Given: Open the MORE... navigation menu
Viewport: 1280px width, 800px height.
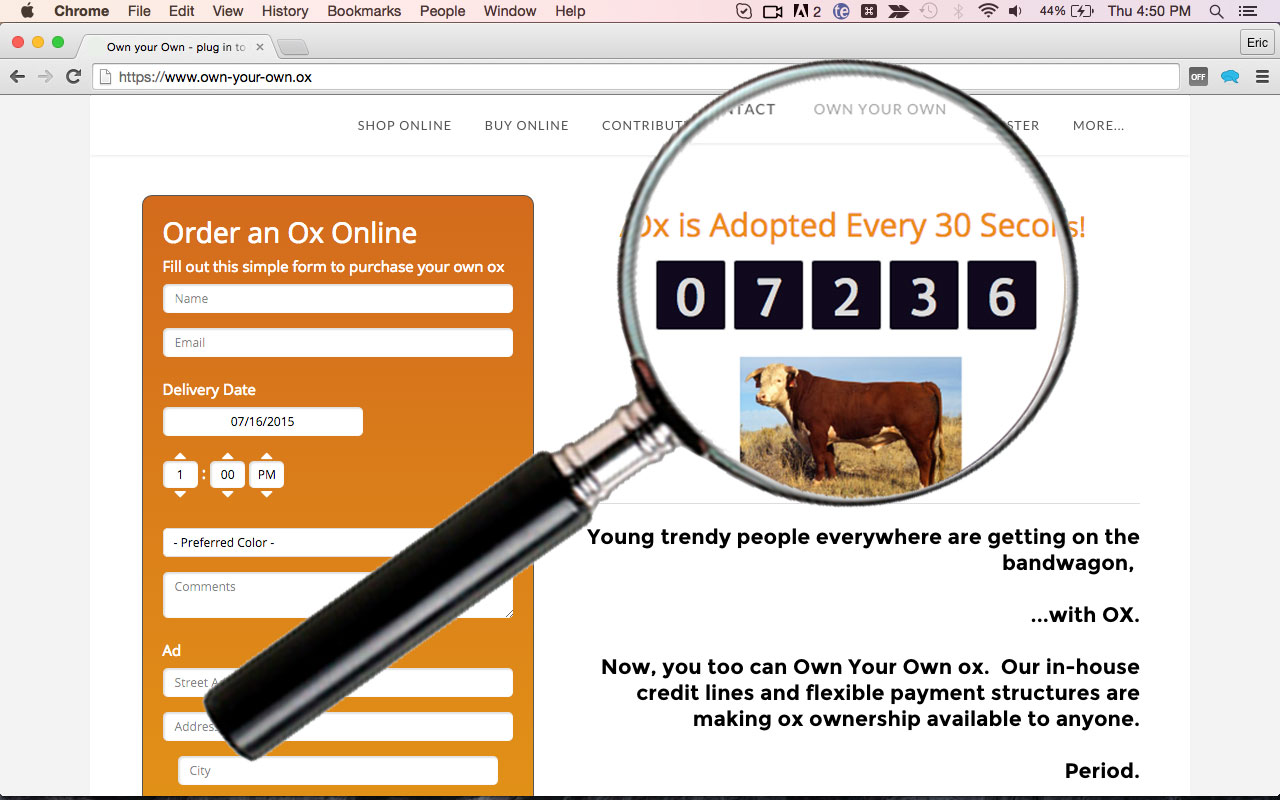Looking at the screenshot, I should [x=1098, y=125].
